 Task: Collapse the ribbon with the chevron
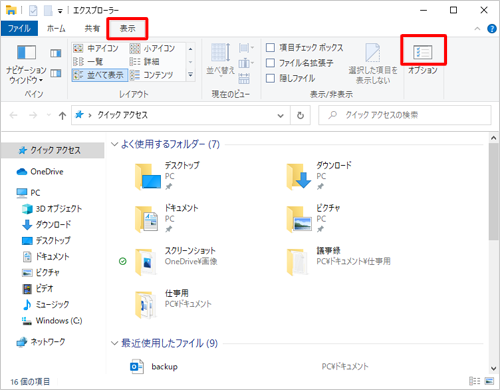[477, 29]
